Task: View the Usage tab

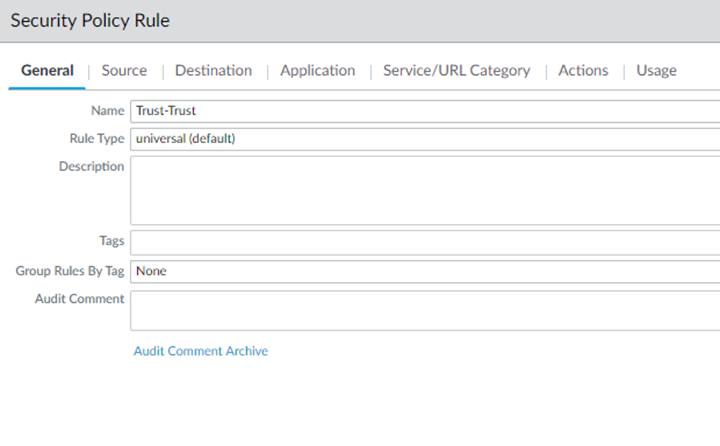Action: pos(656,70)
